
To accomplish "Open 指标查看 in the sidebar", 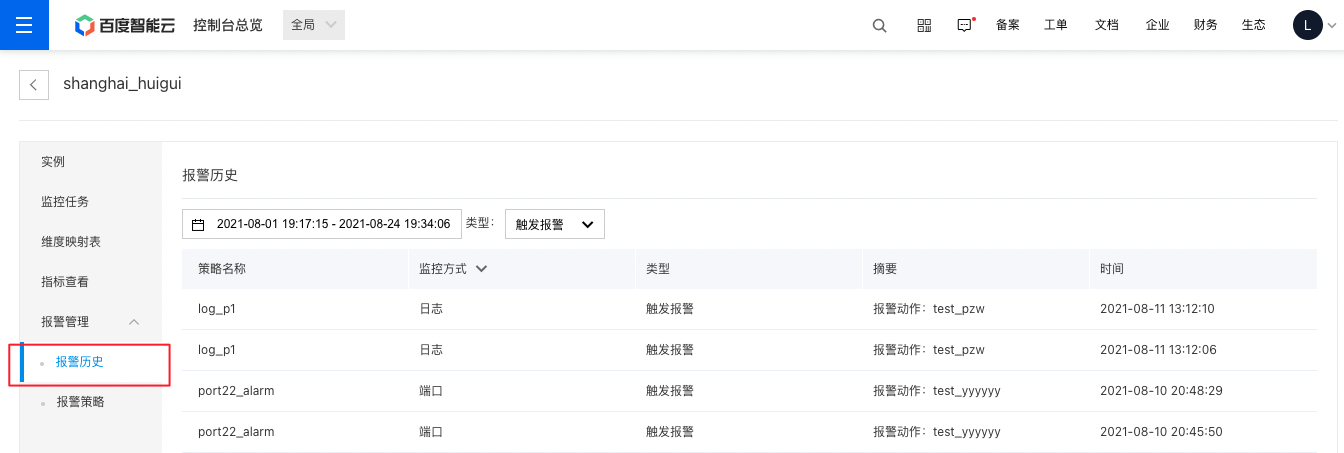I will (x=65, y=282).
